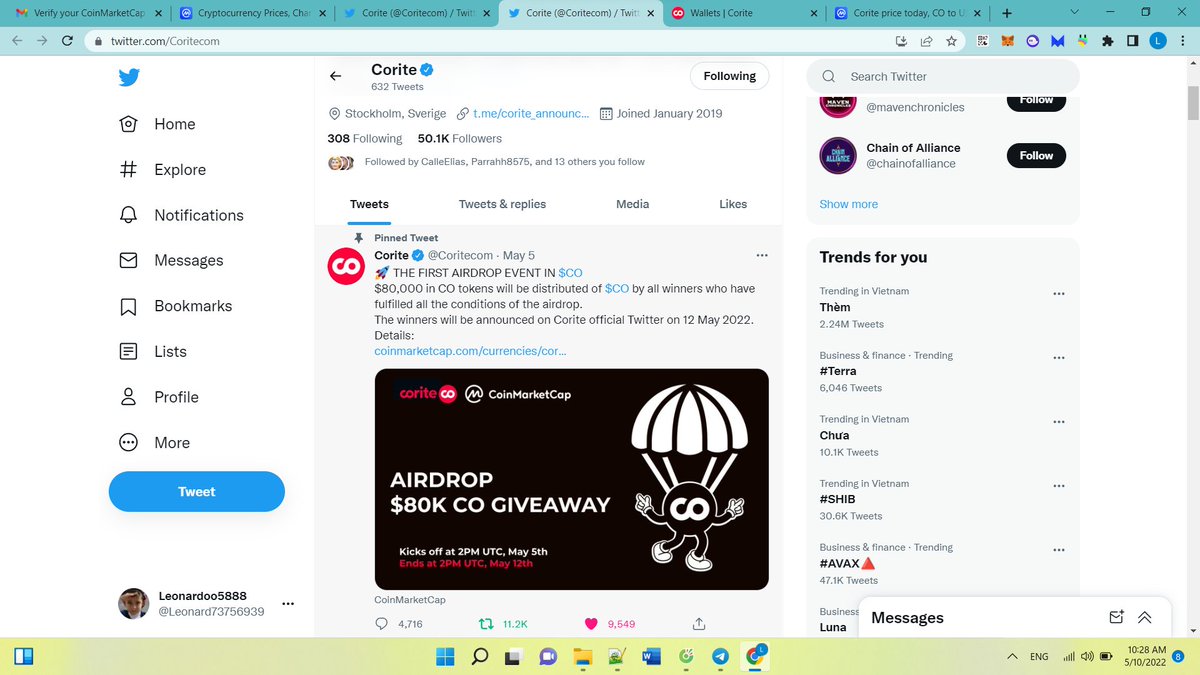Open the airdrop $80K giveaway image
1200x675 pixels.
[571, 479]
